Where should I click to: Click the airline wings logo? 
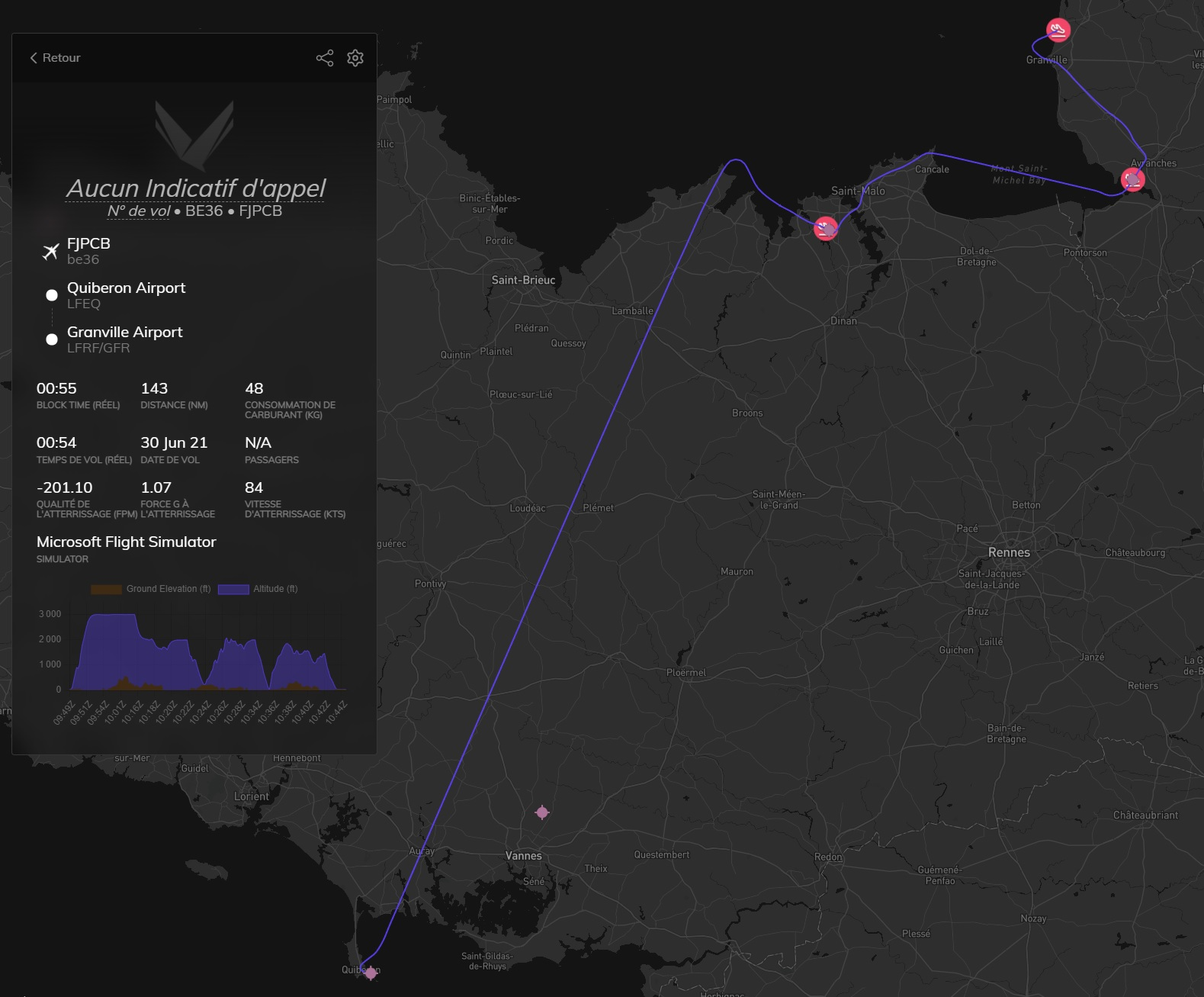[x=194, y=135]
